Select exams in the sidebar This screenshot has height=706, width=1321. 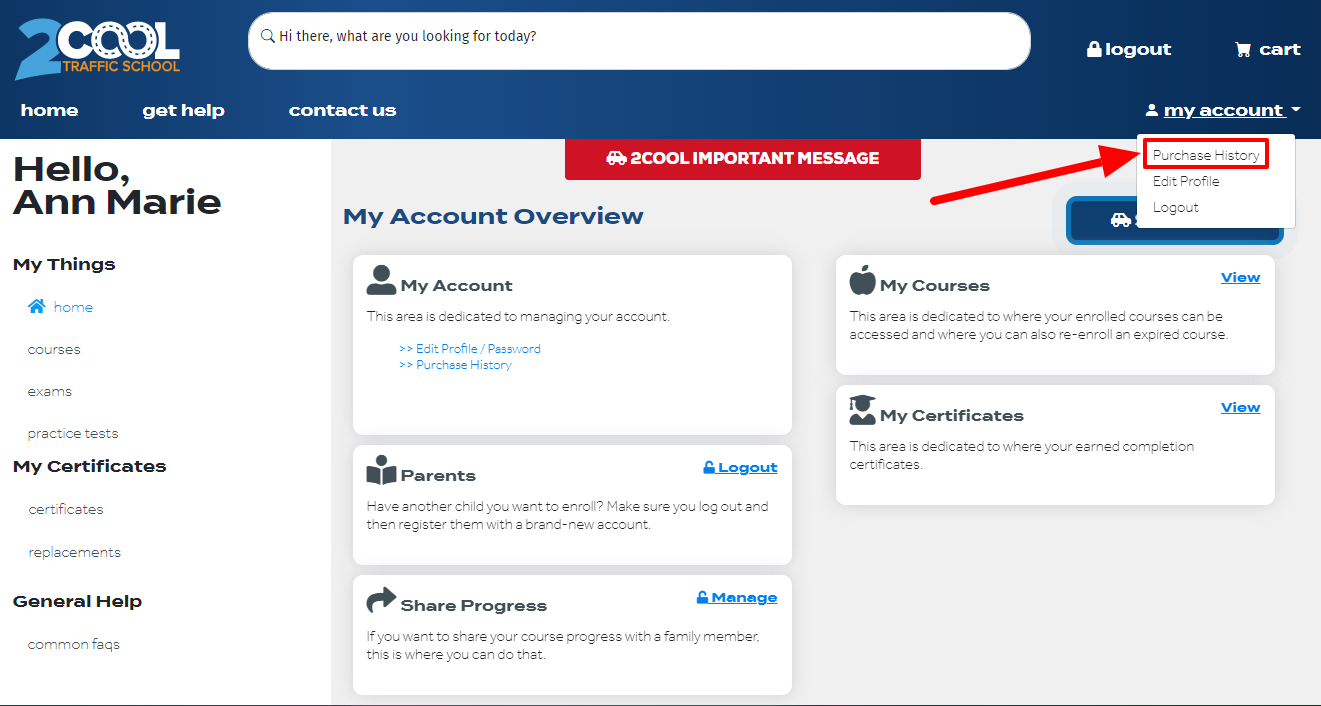tap(50, 391)
